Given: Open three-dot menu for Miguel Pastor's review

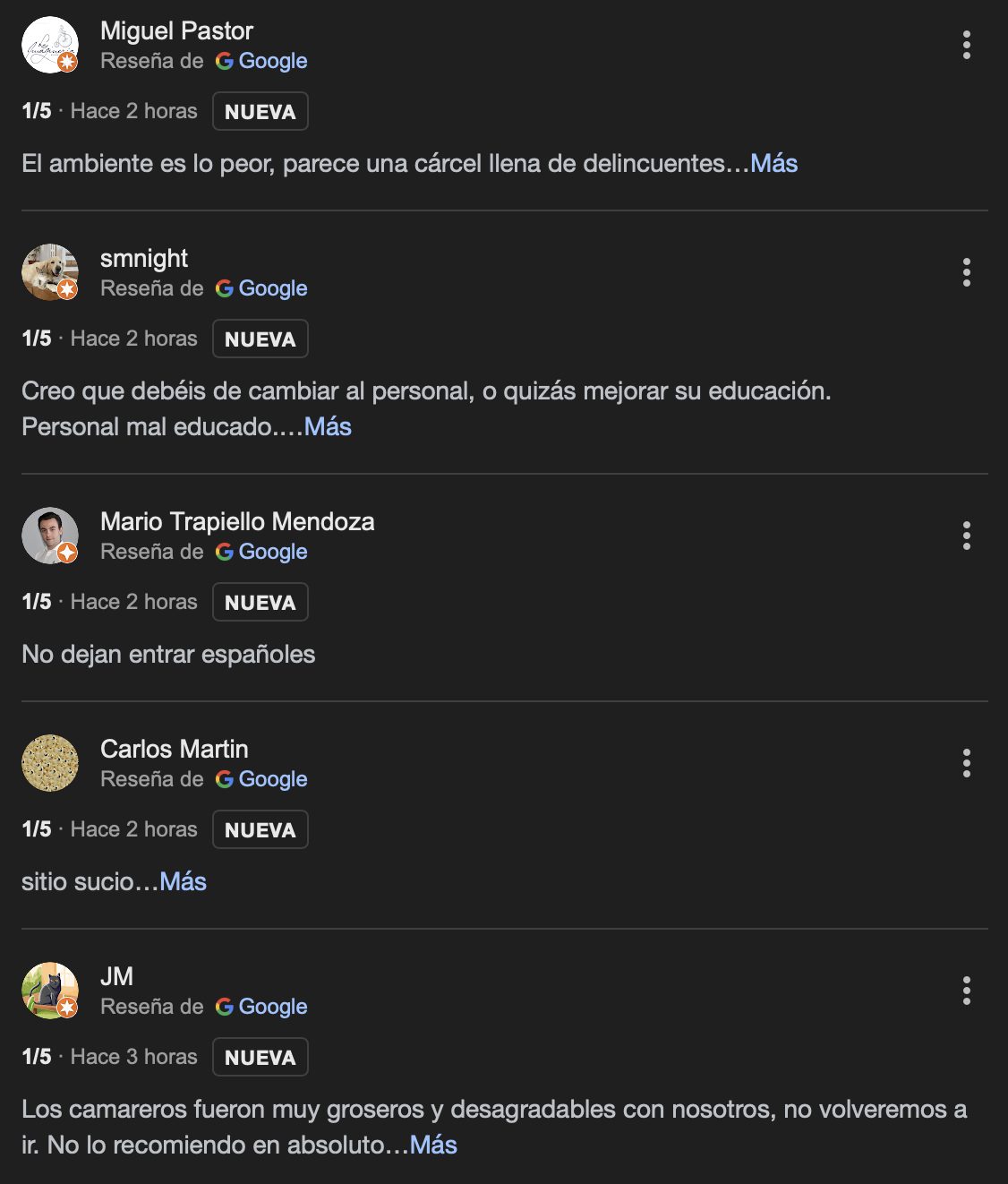Looking at the screenshot, I should tap(966, 45).
